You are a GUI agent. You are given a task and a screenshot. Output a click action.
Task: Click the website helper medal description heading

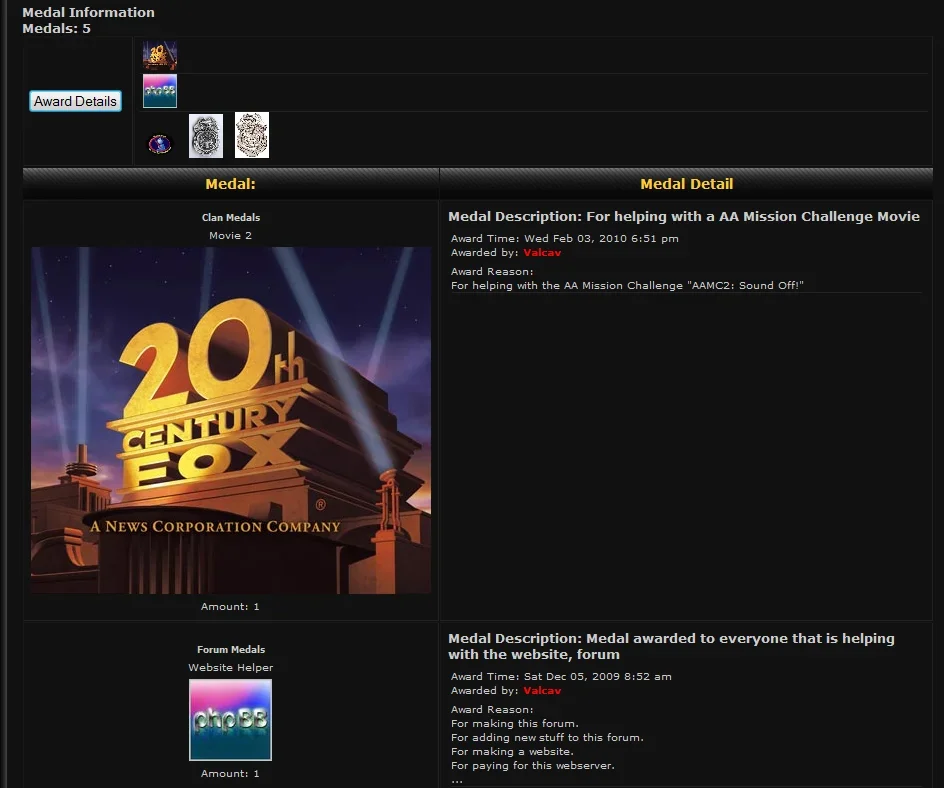coord(671,647)
